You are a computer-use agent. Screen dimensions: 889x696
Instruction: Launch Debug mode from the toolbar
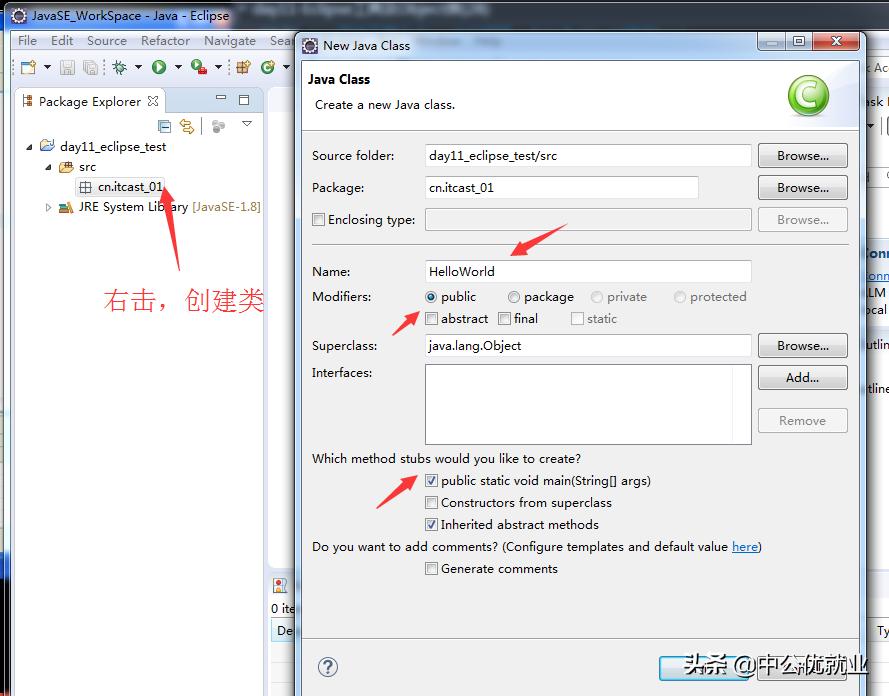tap(120, 66)
